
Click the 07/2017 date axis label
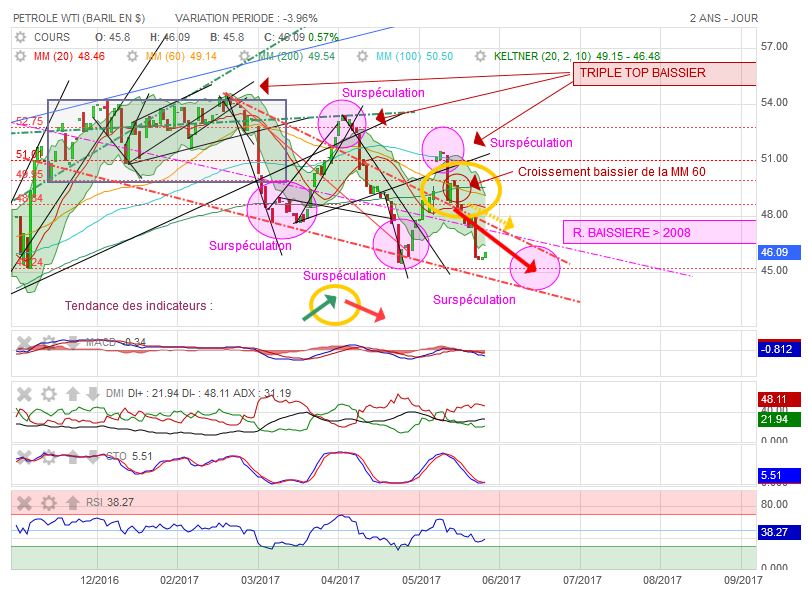coord(582,580)
